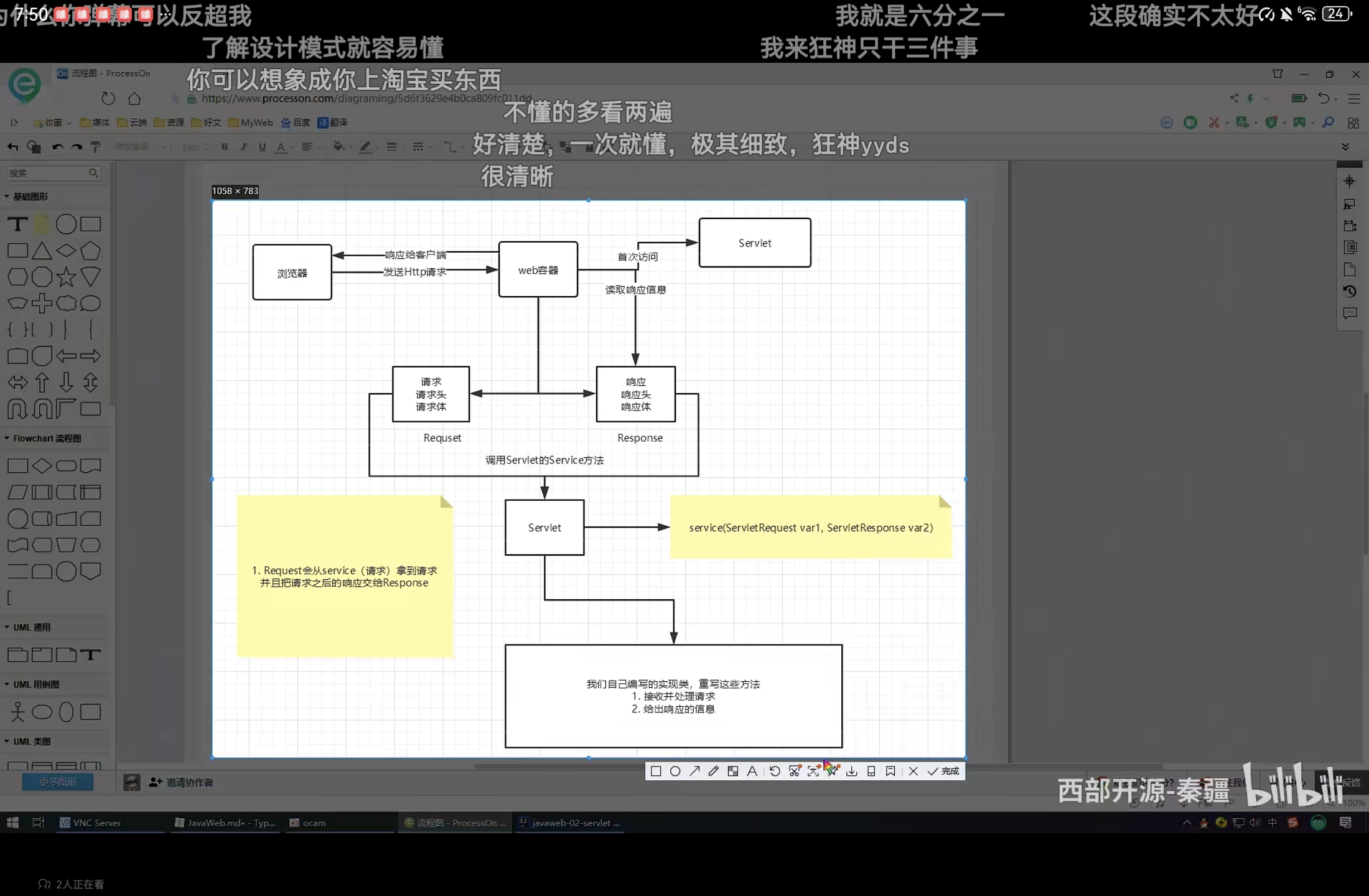Select the rectangle annotation tool in screenshot toolbar
This screenshot has height=896, width=1369.
[656, 772]
